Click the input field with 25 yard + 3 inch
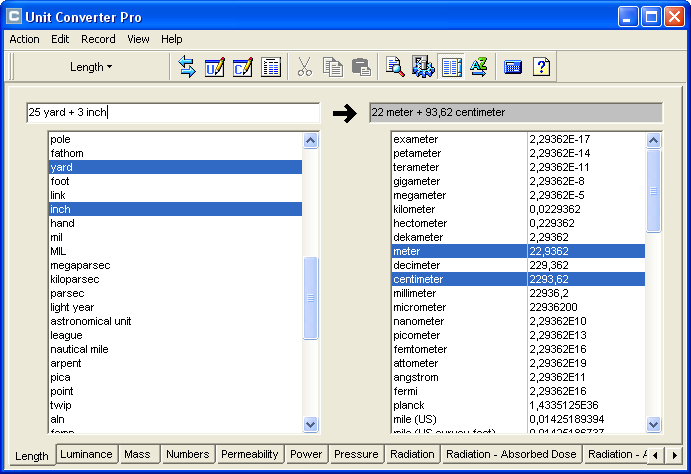This screenshot has width=691, height=474. [x=173, y=113]
